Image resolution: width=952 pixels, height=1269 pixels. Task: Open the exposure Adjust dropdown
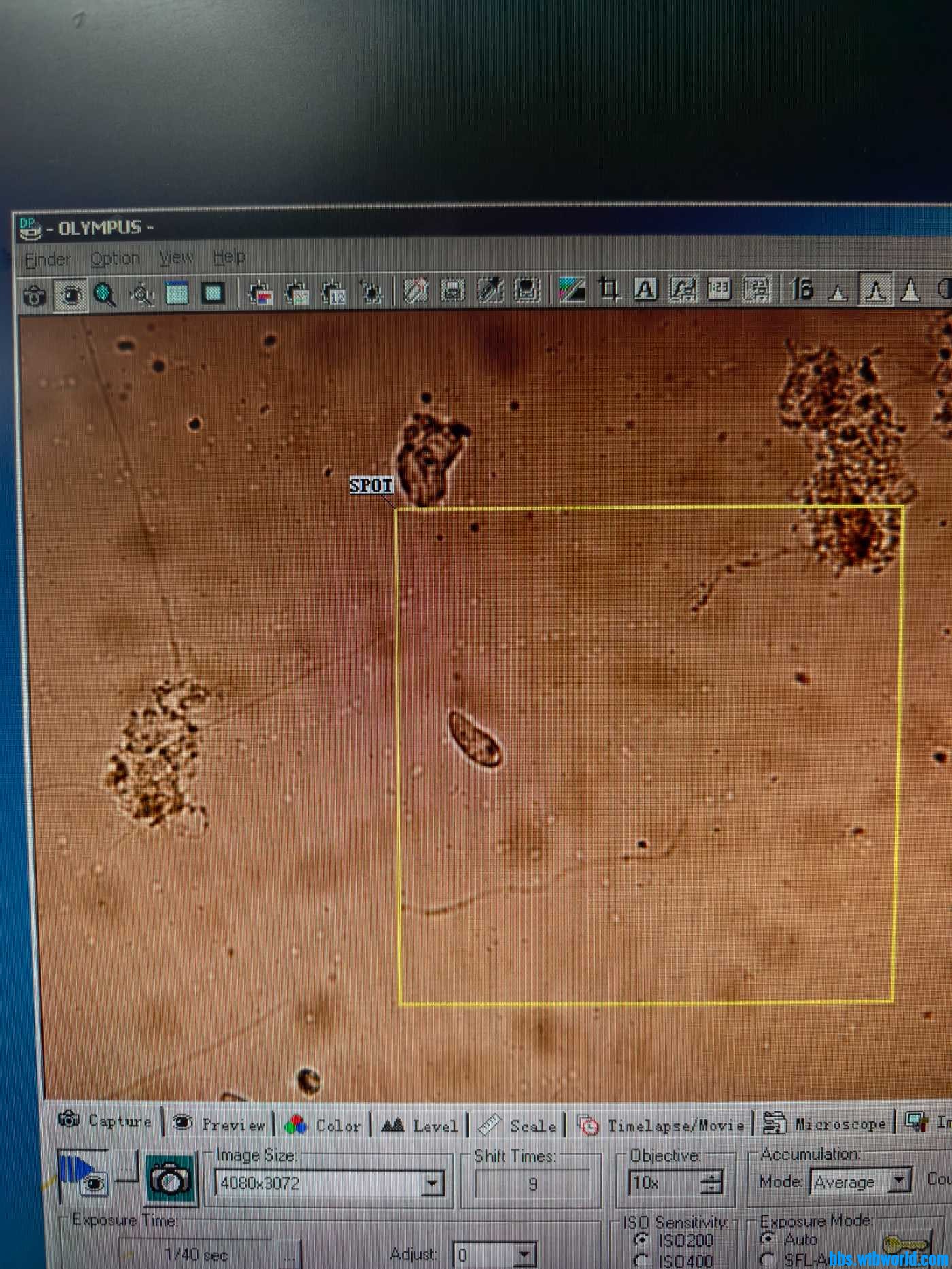tap(524, 1254)
